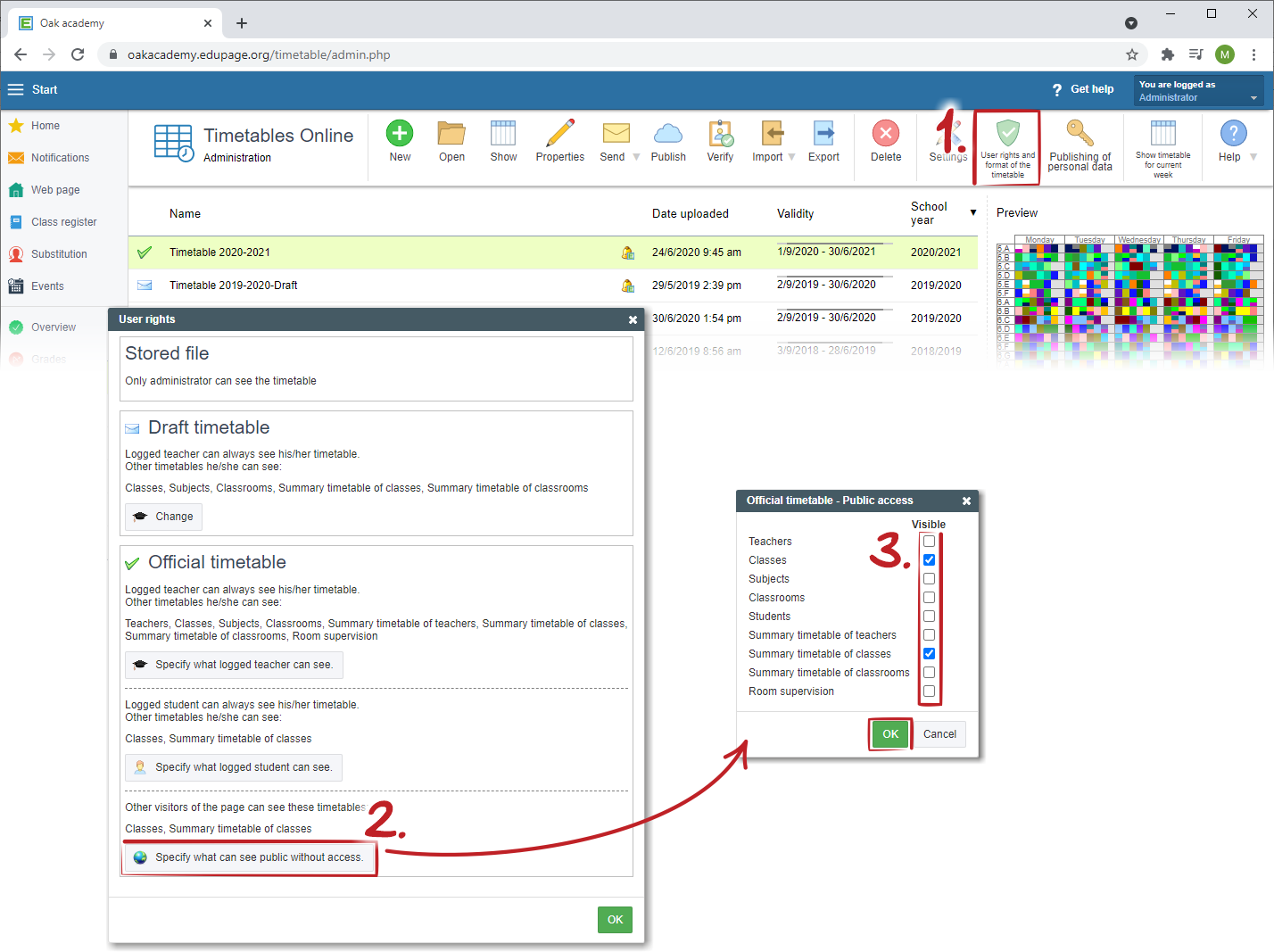Go to Home in the sidebar

[45, 126]
